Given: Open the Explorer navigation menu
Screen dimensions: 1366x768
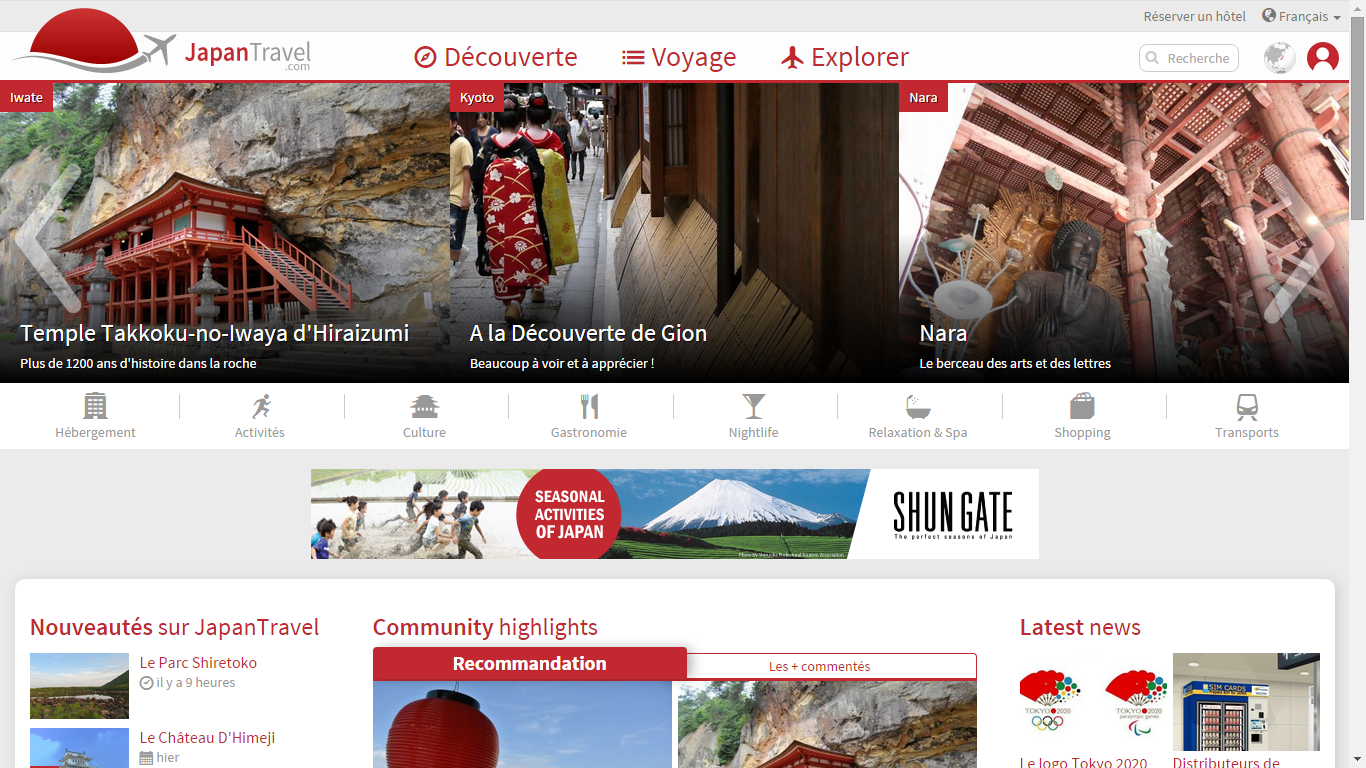Looking at the screenshot, I should pos(845,57).
